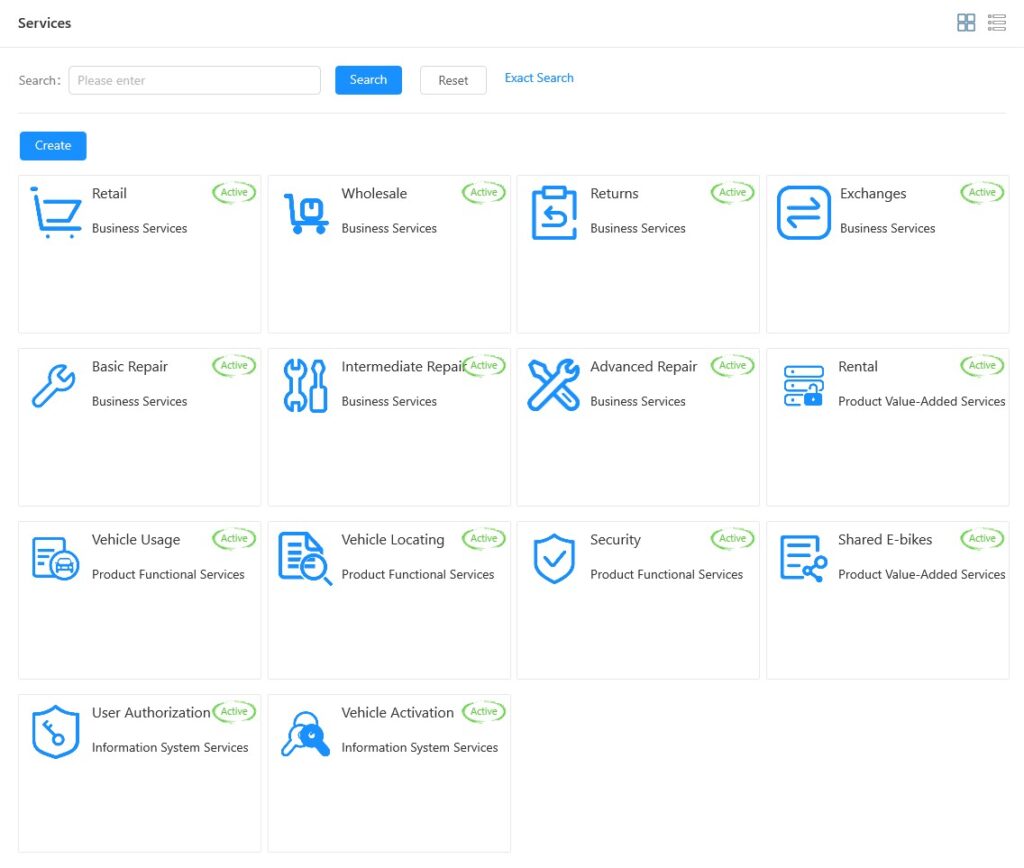Click the Rental server lock icon

point(803,386)
